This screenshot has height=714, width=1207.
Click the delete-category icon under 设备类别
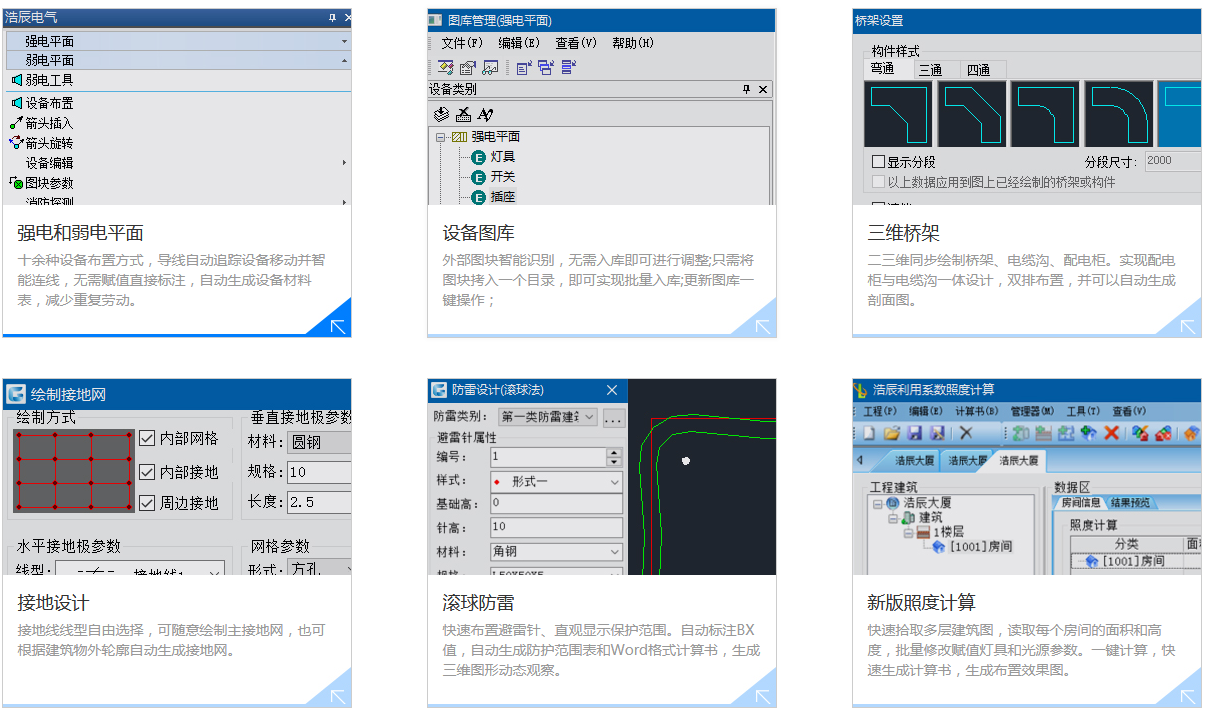point(463,114)
